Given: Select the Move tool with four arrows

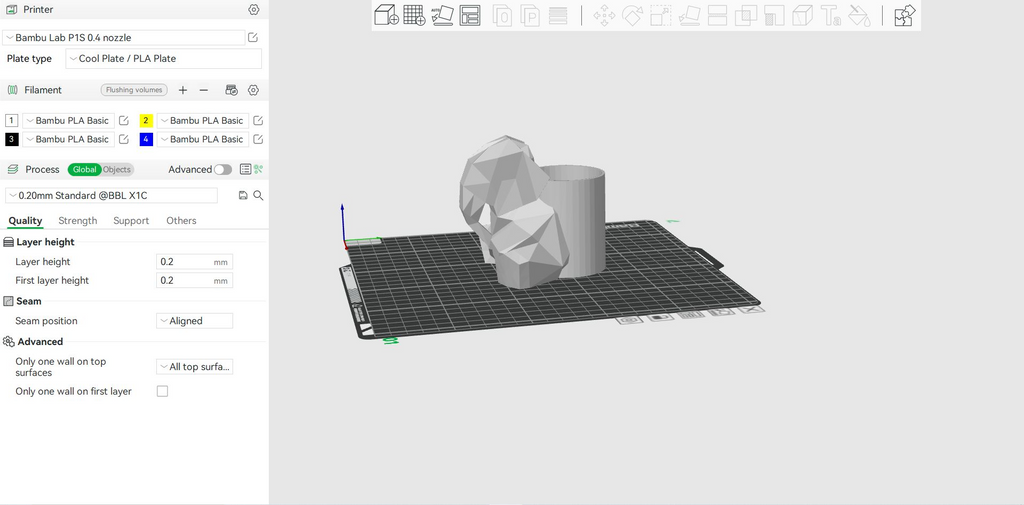Looking at the screenshot, I should pyautogui.click(x=604, y=15).
